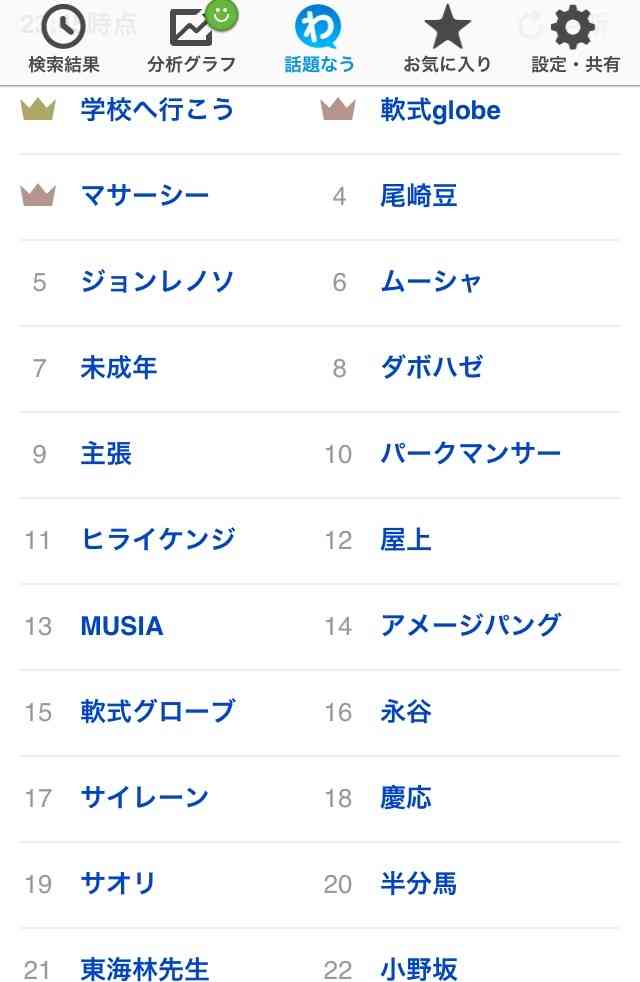Select the 軟式グローブ link at rank 15
640x982 pixels.
tap(155, 712)
